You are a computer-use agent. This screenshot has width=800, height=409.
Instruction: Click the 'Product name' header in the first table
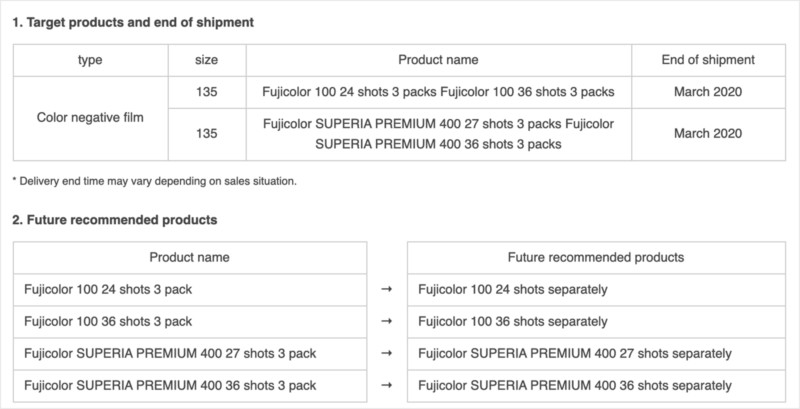click(x=438, y=60)
